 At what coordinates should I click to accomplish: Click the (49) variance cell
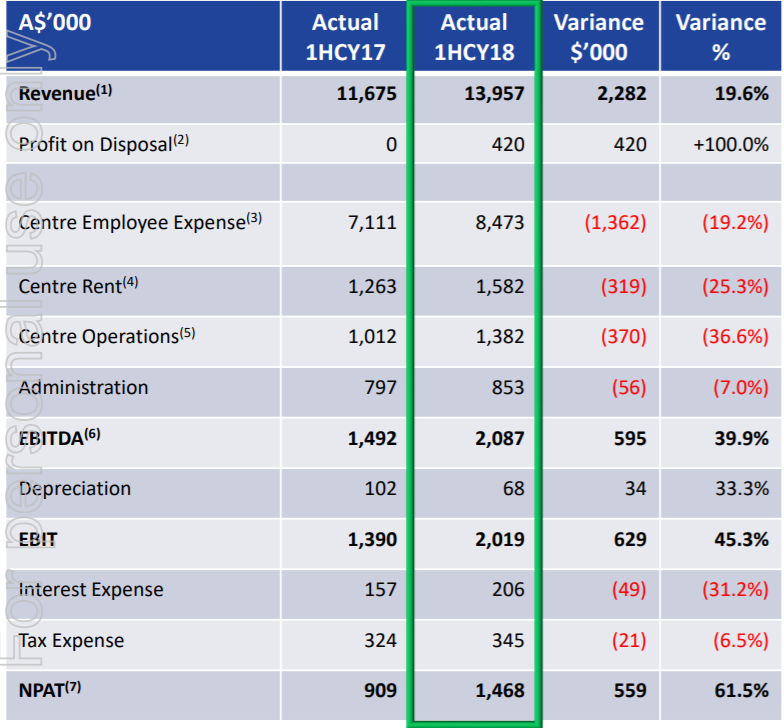629,590
